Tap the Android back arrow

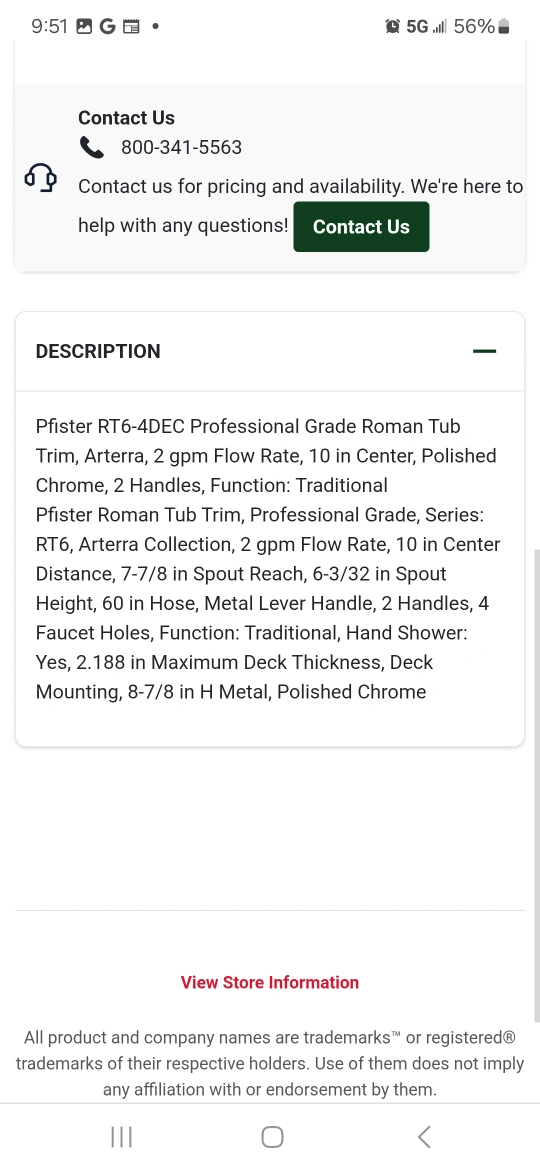424,1136
